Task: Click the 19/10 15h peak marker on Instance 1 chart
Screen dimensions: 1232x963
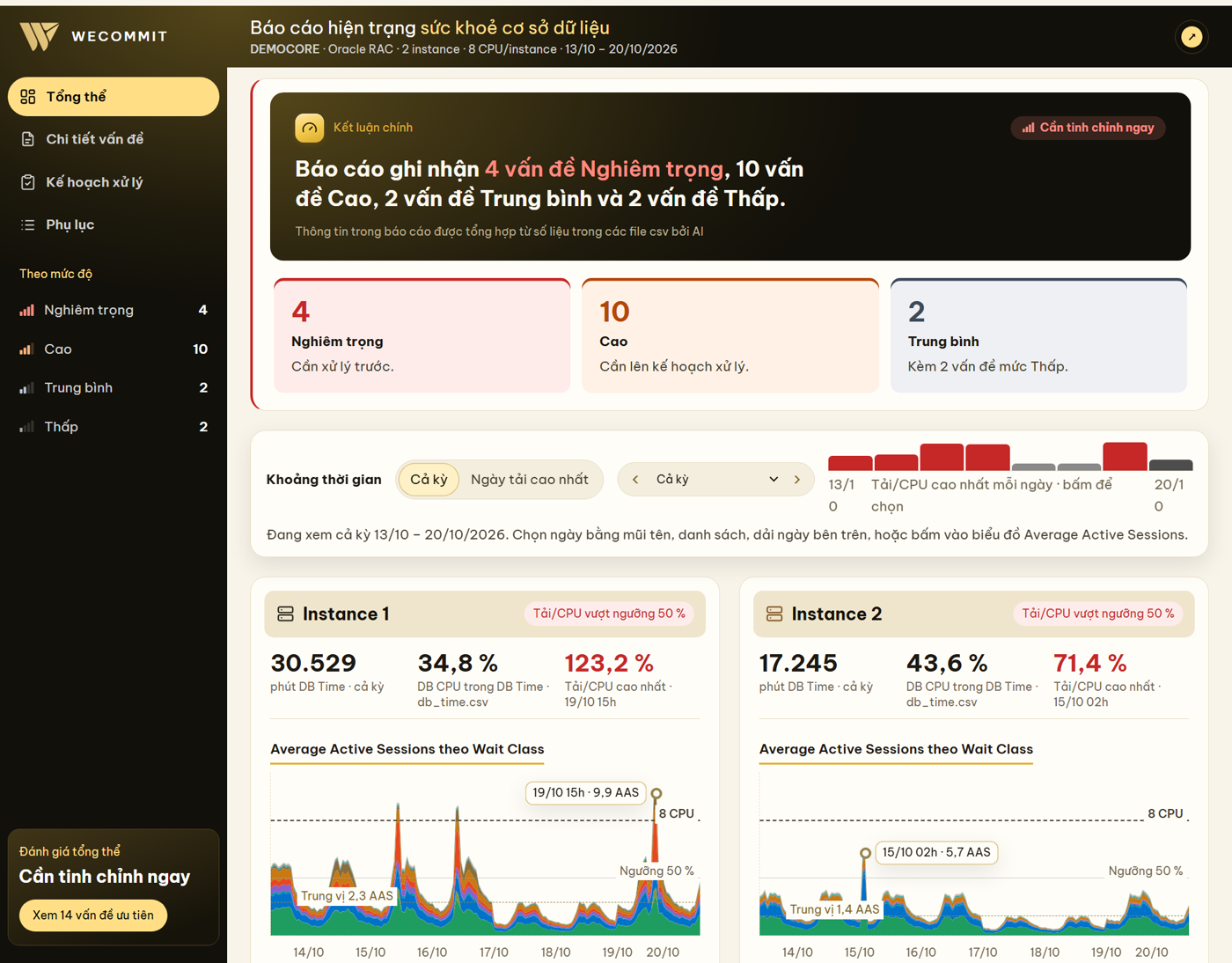Action: pyautogui.click(x=656, y=793)
